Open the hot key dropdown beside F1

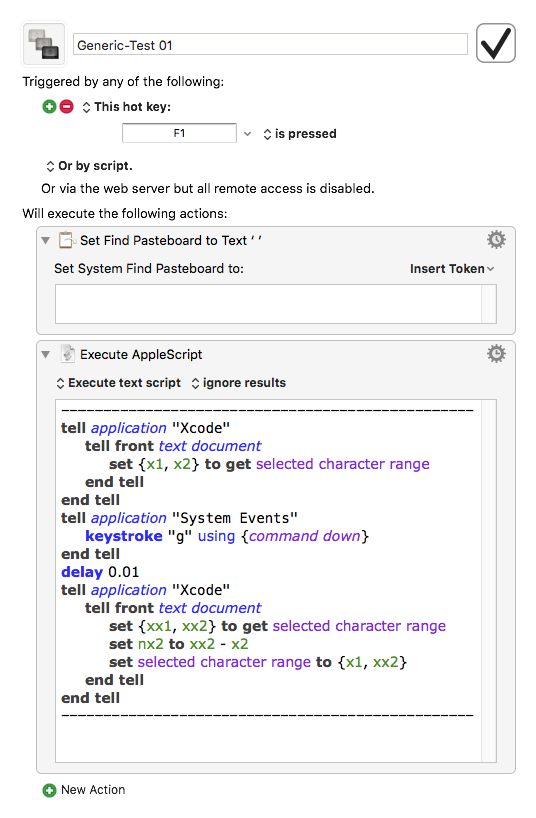[x=247, y=134]
